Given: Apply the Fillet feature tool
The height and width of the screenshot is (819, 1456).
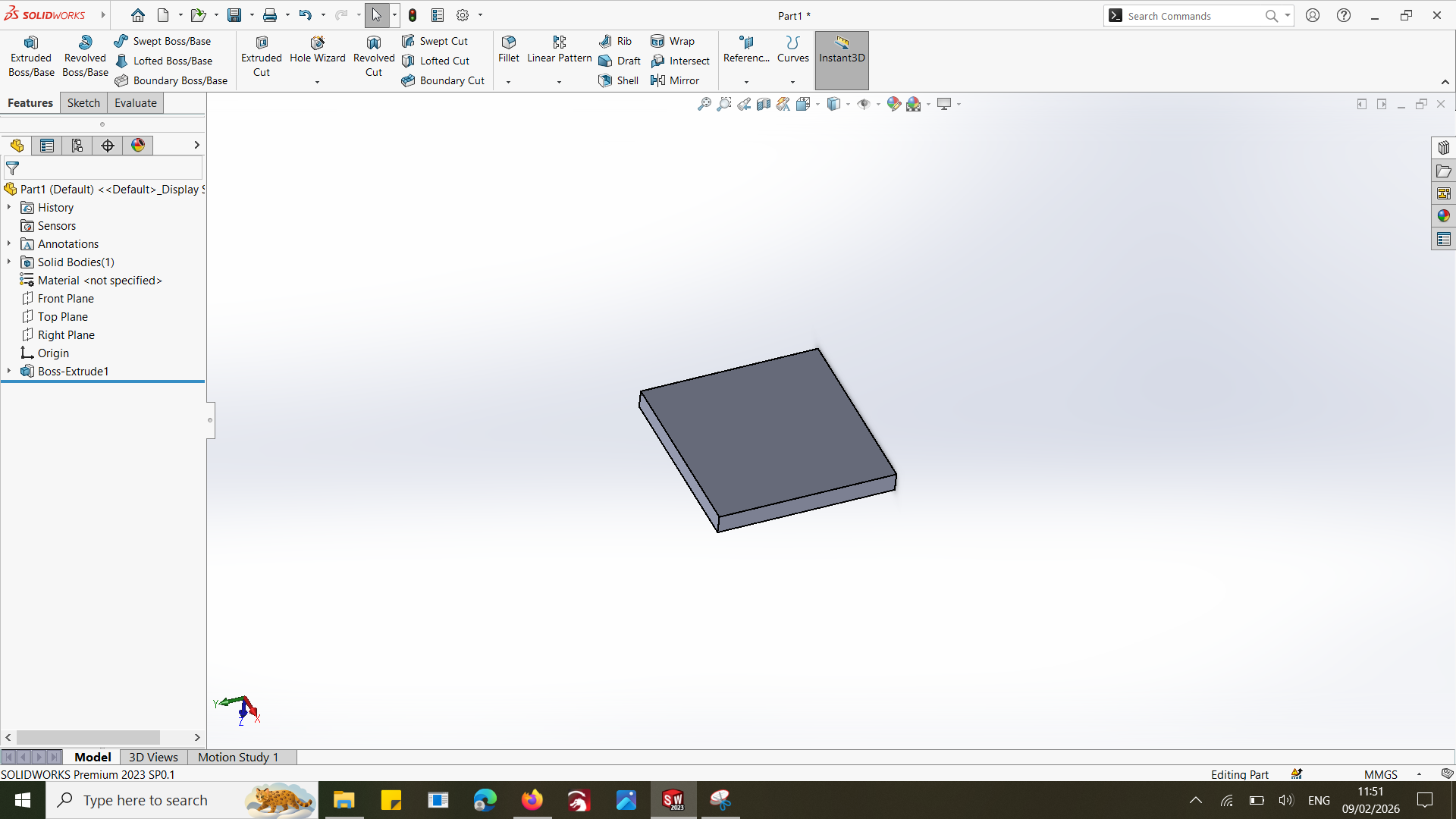Looking at the screenshot, I should click(509, 49).
